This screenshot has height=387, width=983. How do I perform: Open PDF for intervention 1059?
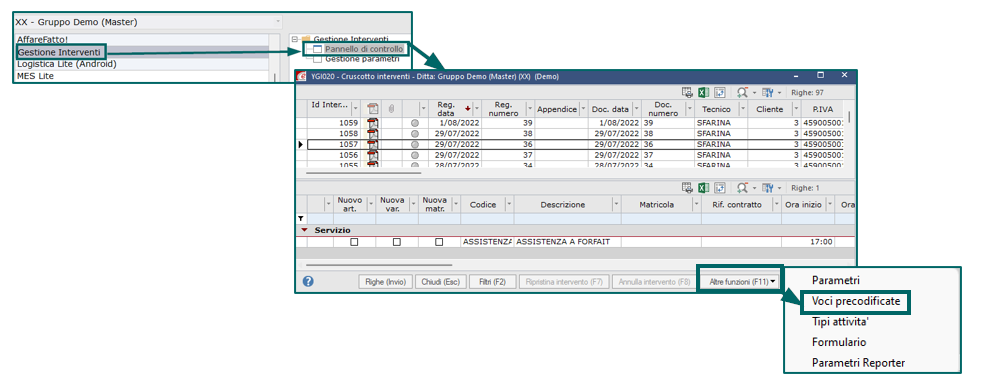click(372, 124)
